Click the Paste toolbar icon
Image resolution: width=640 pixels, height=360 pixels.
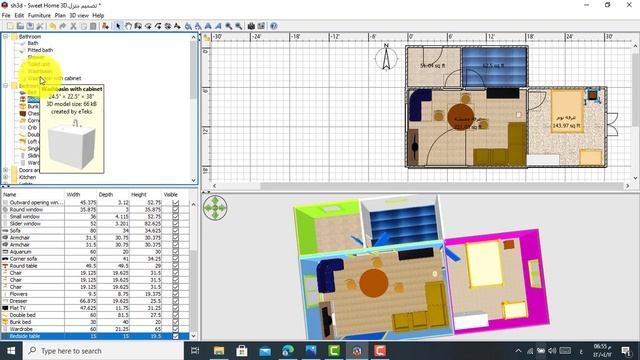tap(93, 26)
